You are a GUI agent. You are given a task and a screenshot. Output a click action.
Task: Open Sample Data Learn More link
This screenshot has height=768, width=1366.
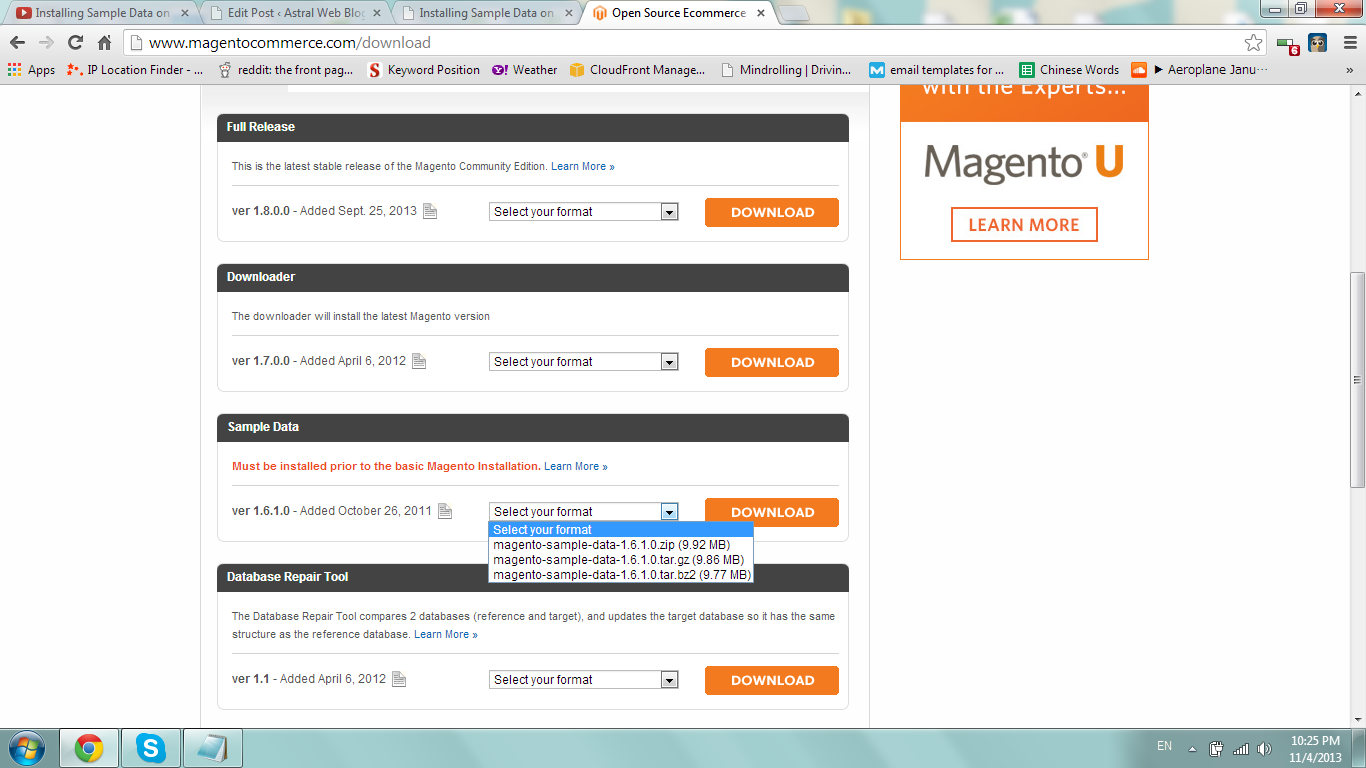[x=576, y=466]
